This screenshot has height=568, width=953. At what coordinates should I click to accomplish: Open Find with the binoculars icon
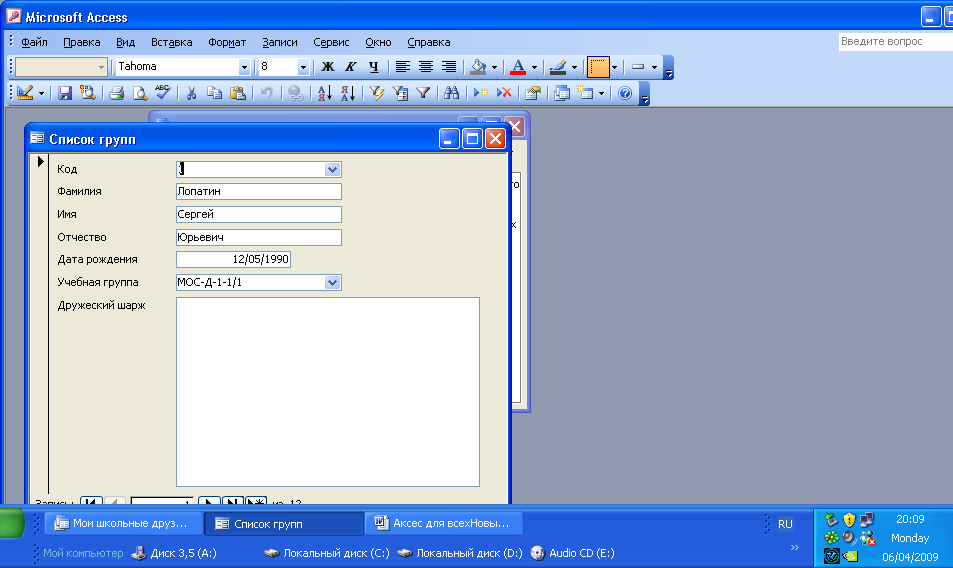click(452, 93)
